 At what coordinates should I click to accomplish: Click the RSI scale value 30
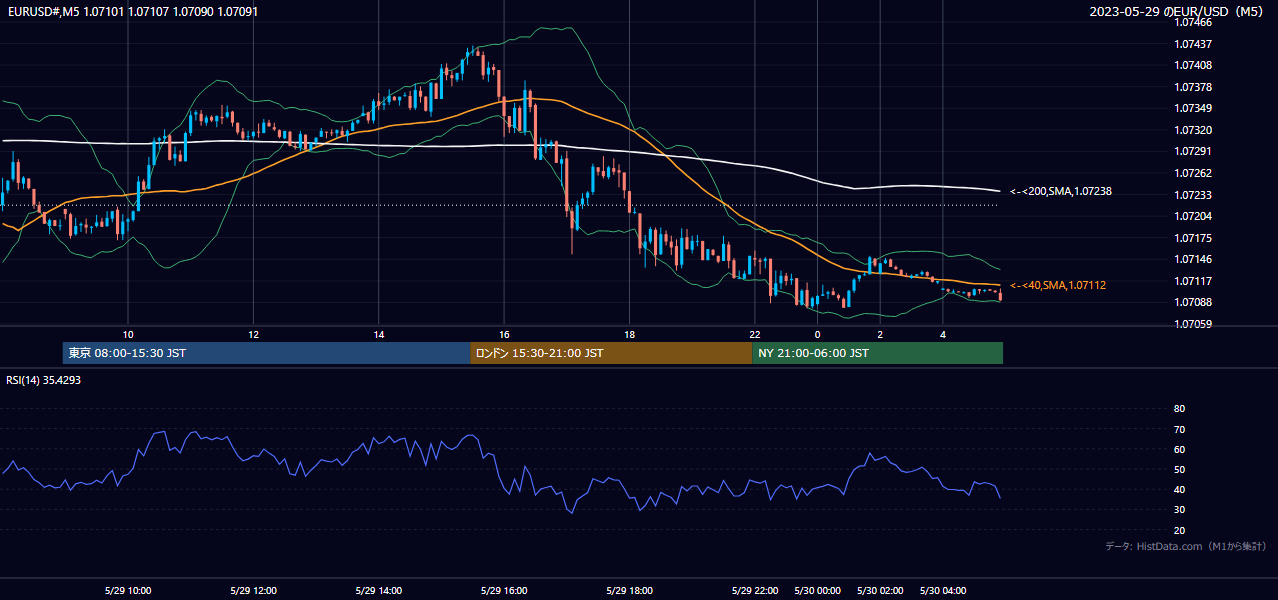click(x=1179, y=510)
